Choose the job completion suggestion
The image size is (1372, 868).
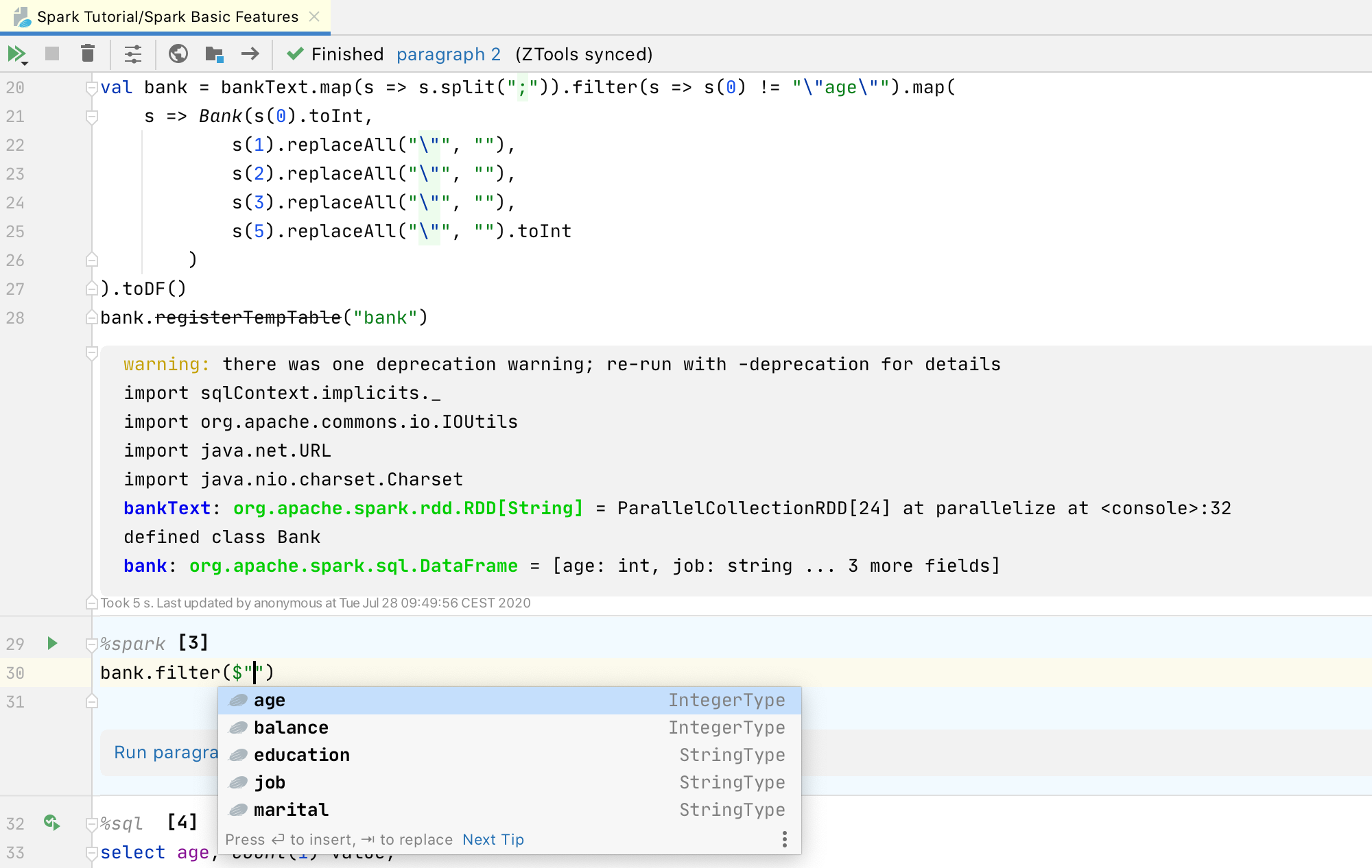pos(509,782)
